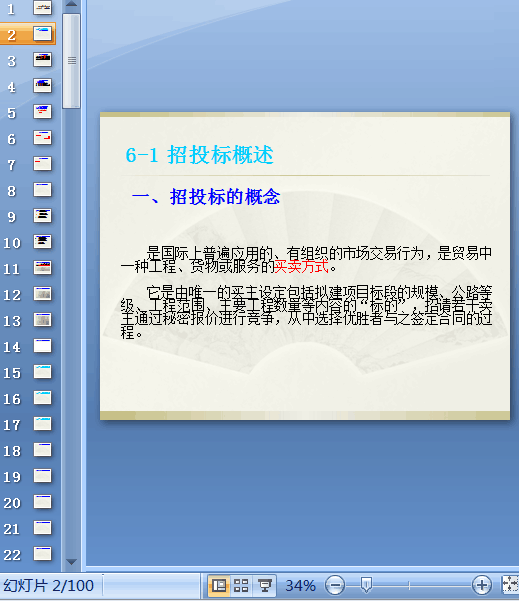Click the zoom out minus button

click(335, 585)
